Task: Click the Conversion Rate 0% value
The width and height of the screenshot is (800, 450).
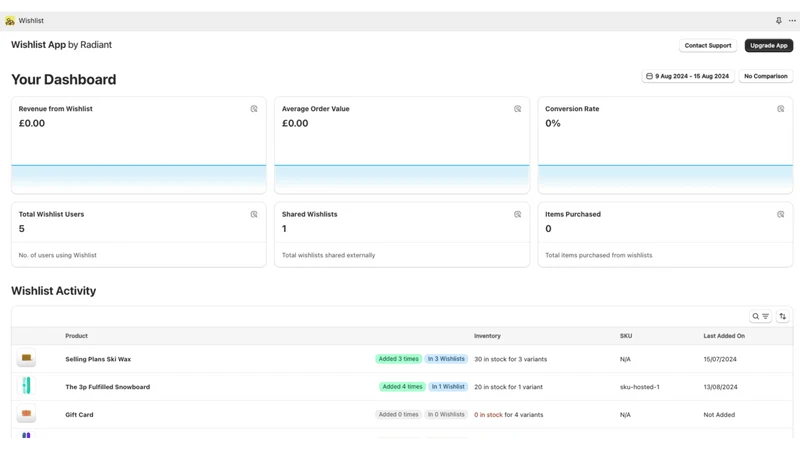Action: click(x=553, y=123)
